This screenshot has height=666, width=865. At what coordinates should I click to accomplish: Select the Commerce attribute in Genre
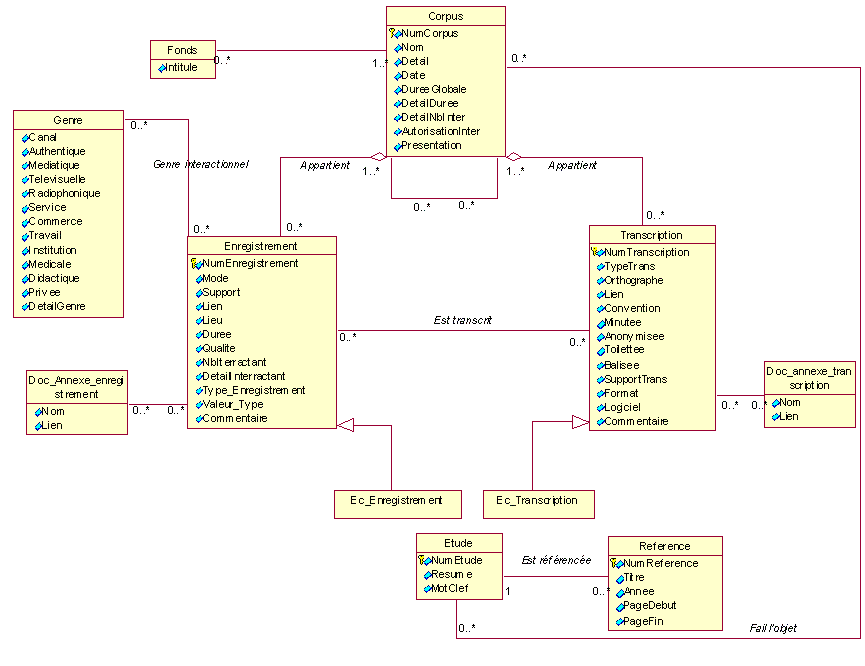(52, 221)
